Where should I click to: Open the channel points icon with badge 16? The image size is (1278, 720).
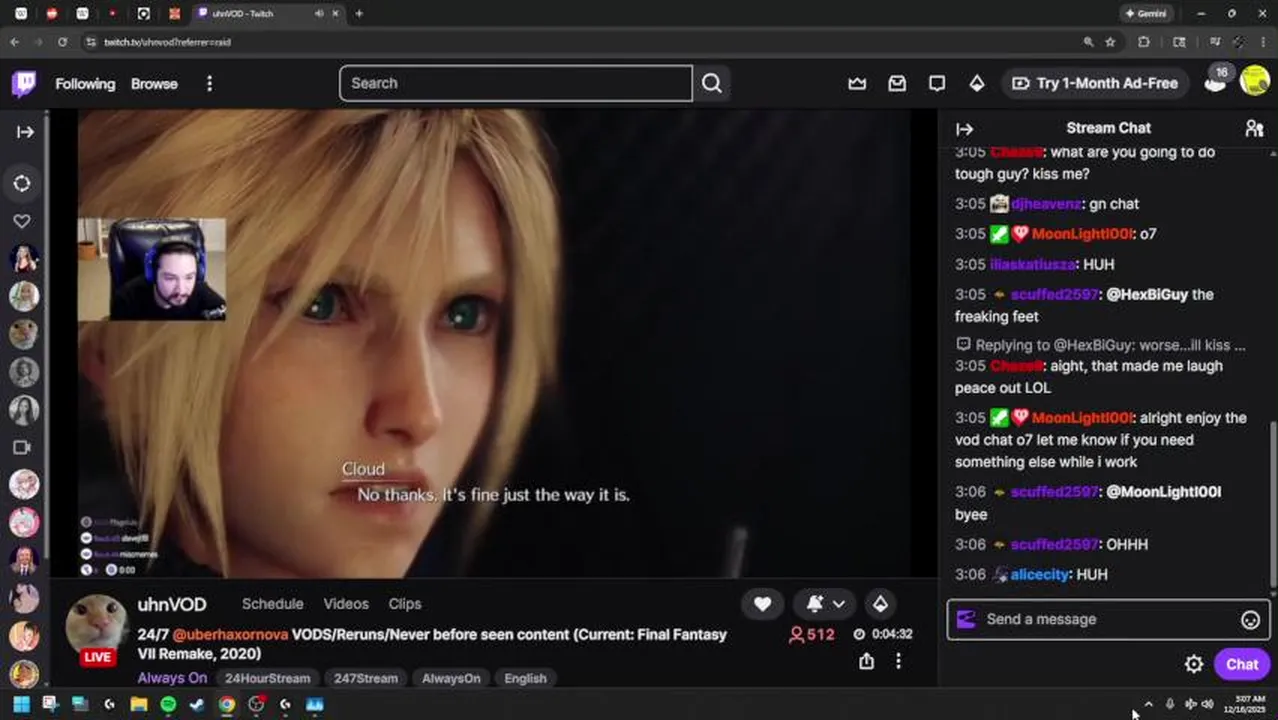click(x=1216, y=81)
